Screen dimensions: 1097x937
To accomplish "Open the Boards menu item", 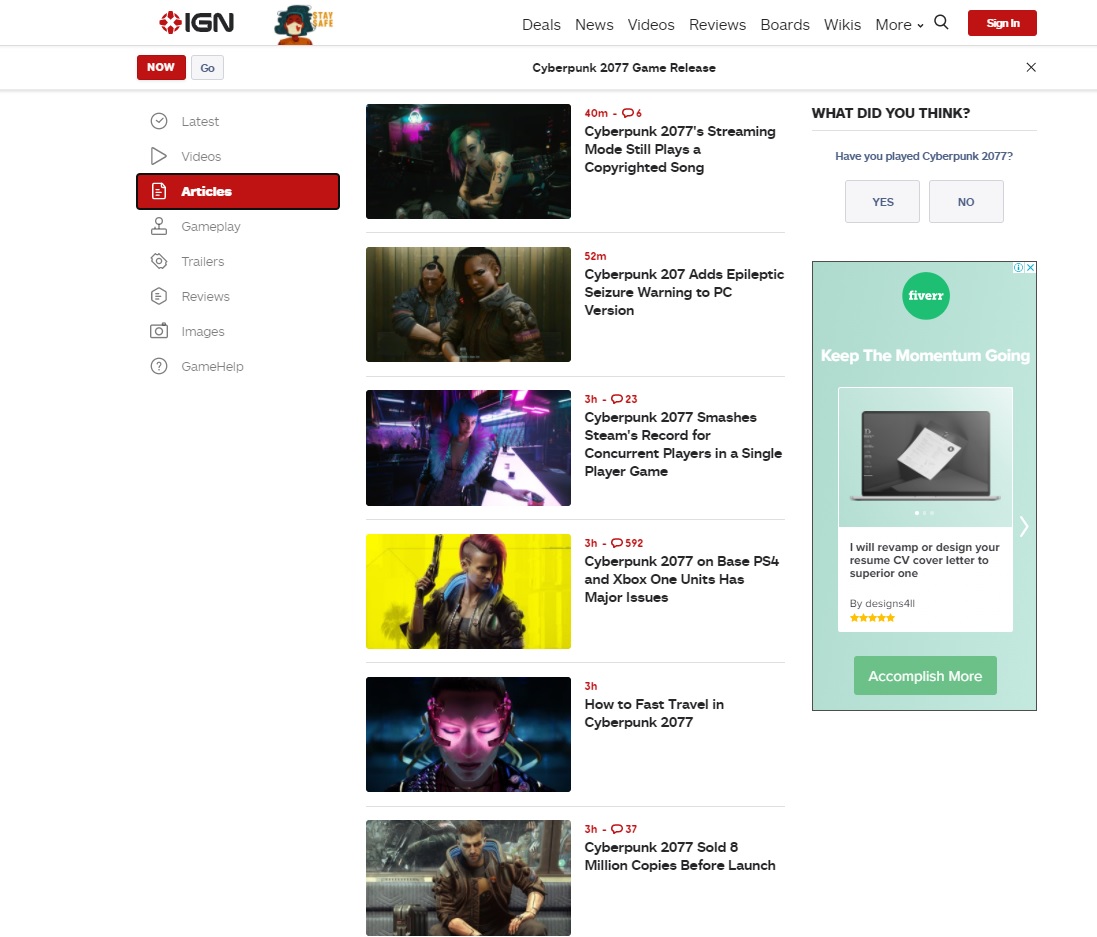I will pos(784,24).
